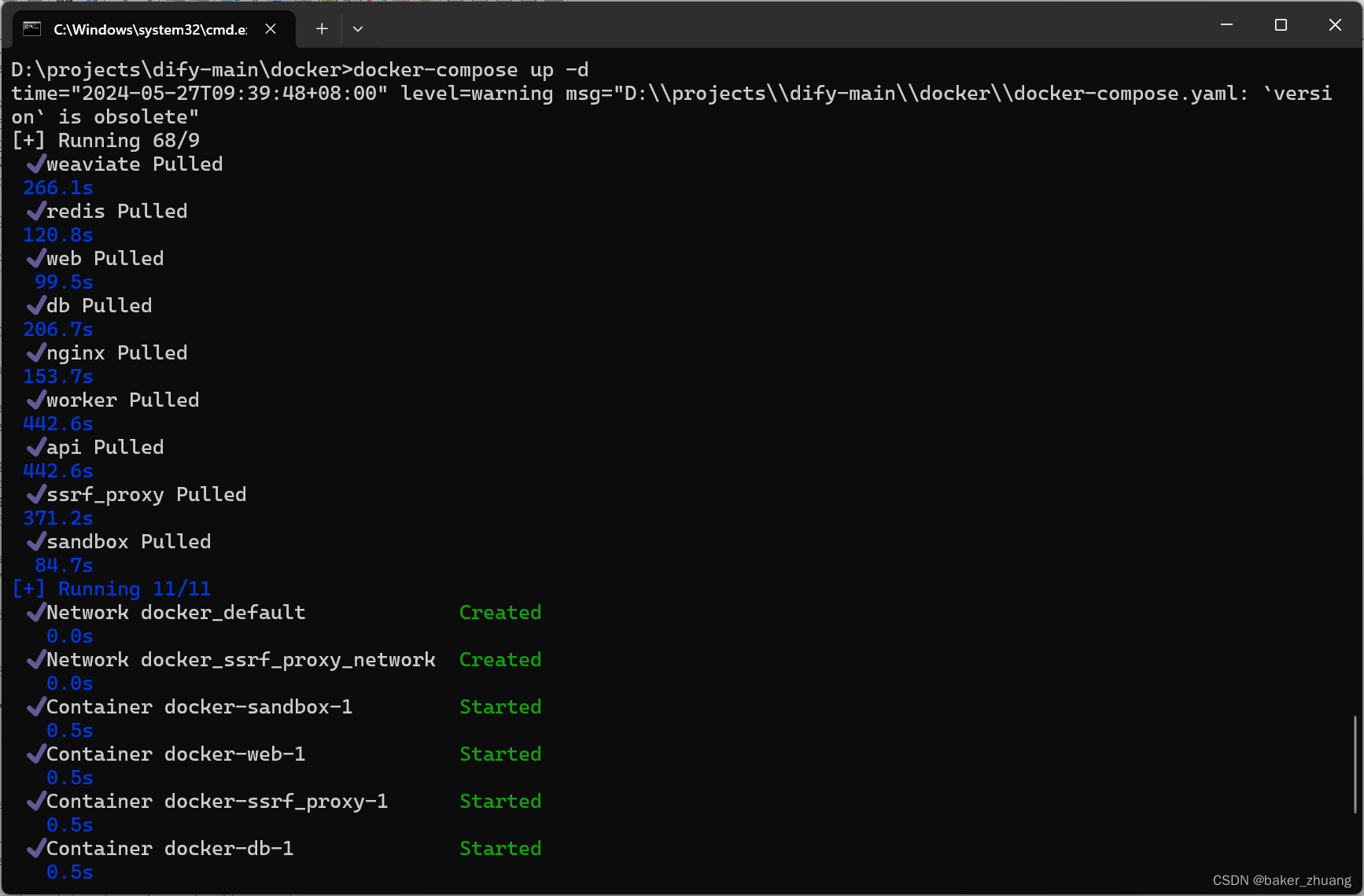Click the "docker-compose up -d" command text

point(470,69)
